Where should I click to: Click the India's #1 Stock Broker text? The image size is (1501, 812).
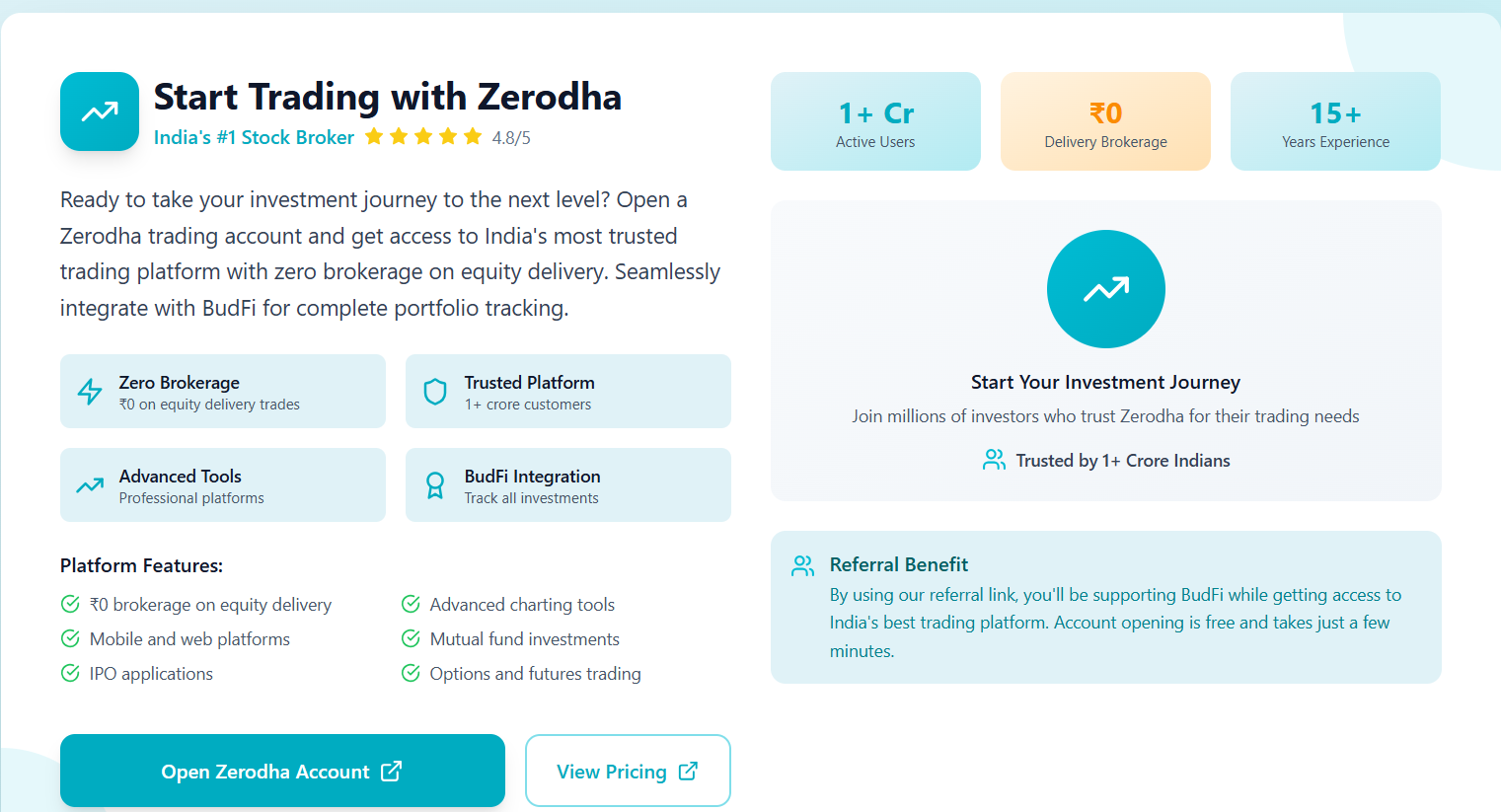[x=254, y=137]
